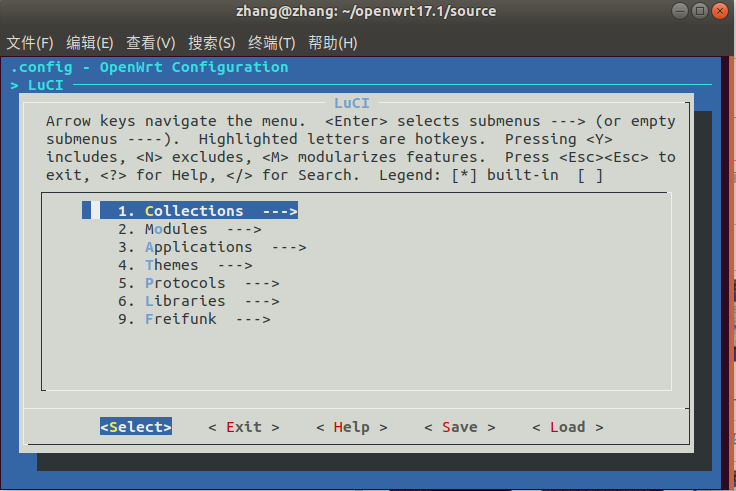This screenshot has height=491, width=736.
Task: Open the 查看(V) menu
Action: click(x=150, y=43)
